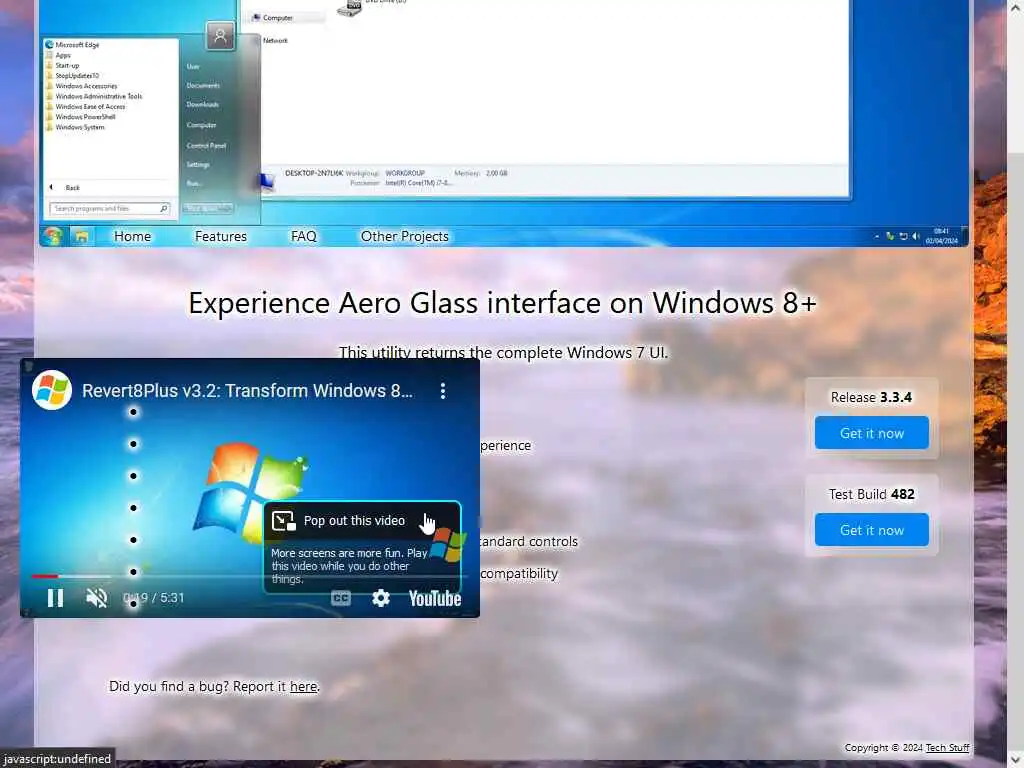Click the speaker volume icon in the navbar tray
Image resolution: width=1024 pixels, height=768 pixels.
coord(916,236)
